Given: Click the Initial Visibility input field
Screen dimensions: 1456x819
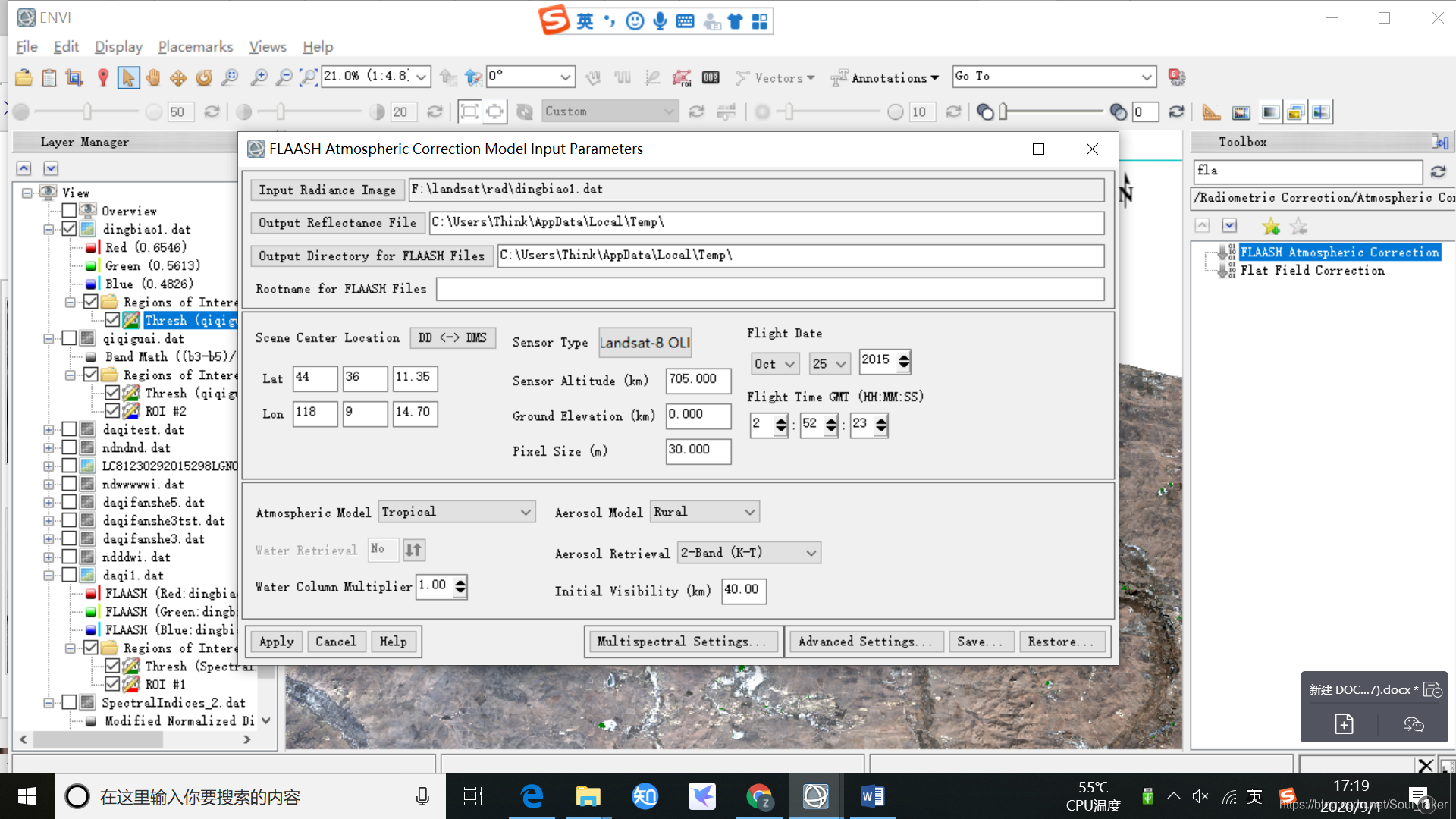Looking at the screenshot, I should (x=743, y=591).
